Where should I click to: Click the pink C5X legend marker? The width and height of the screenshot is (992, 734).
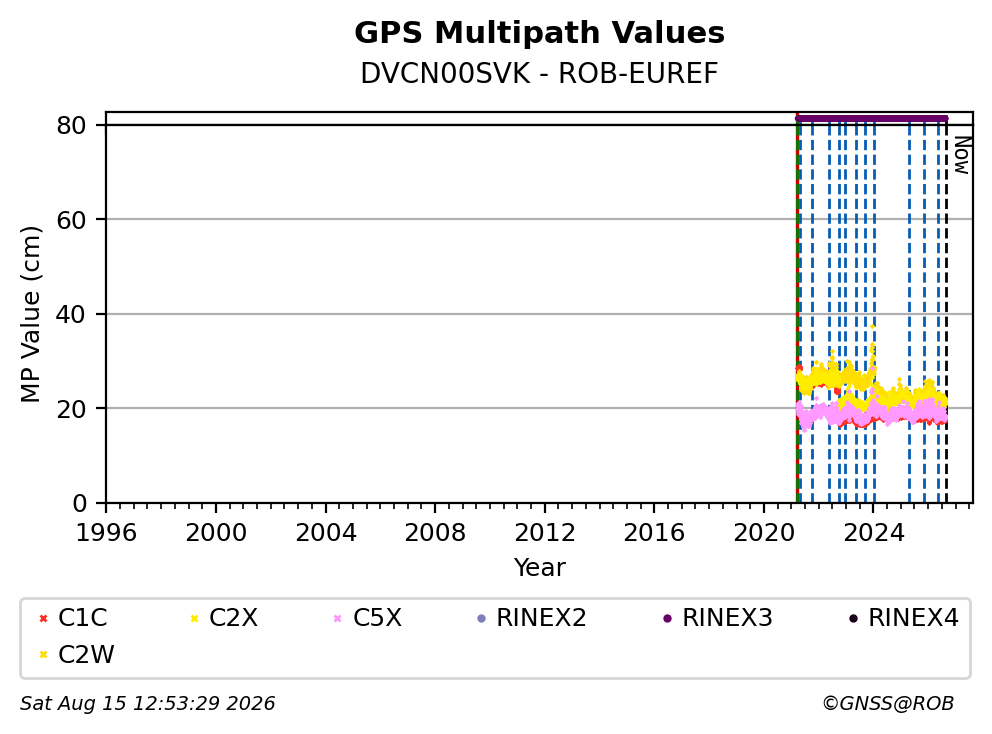(337, 618)
